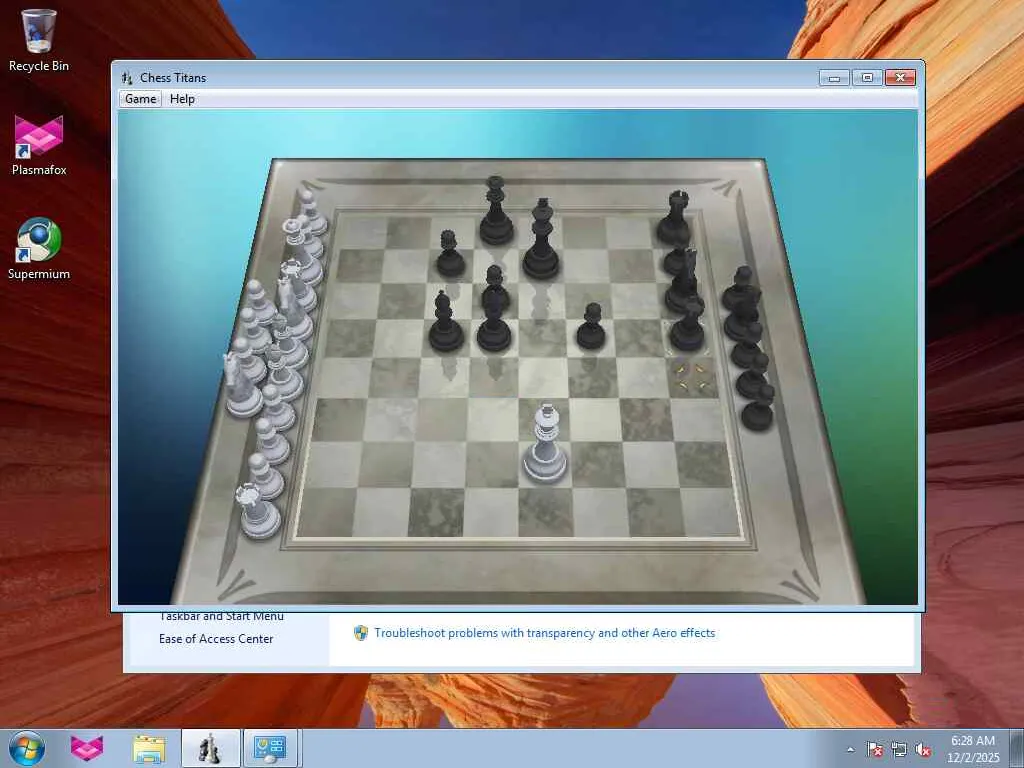1024x768 pixels.
Task: Close the Chess Titans window
Action: 901,78
